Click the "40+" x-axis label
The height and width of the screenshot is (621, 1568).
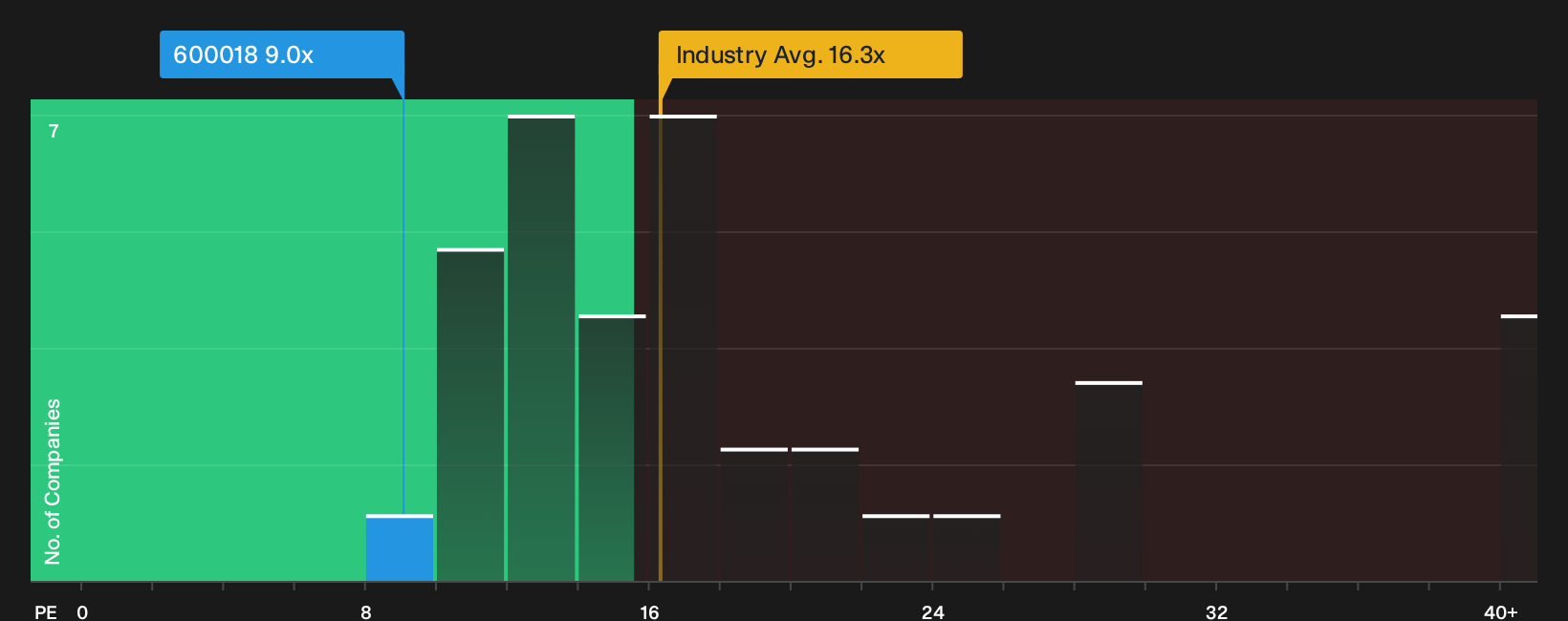tap(1501, 612)
